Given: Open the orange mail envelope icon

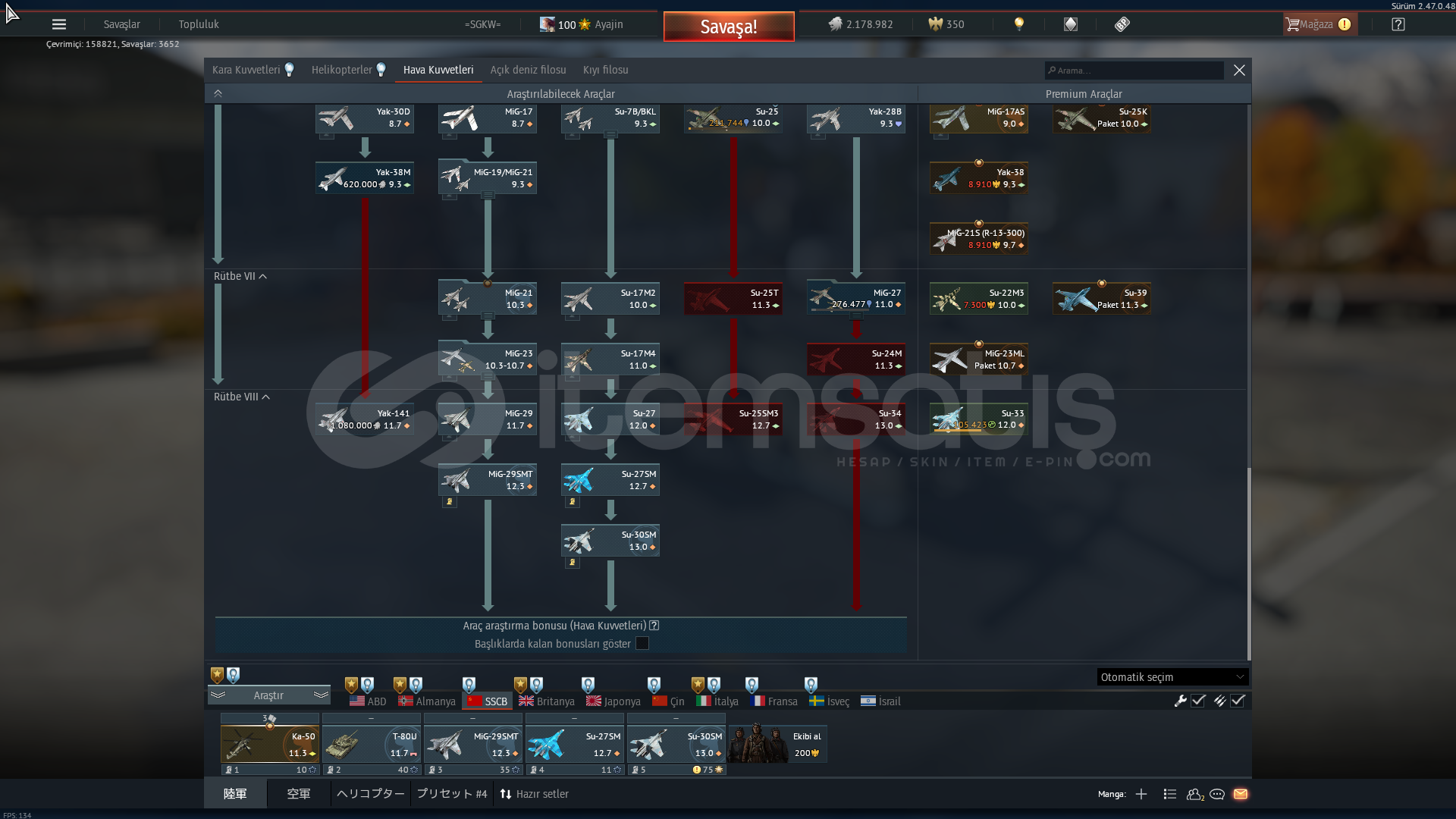Looking at the screenshot, I should click(1241, 794).
